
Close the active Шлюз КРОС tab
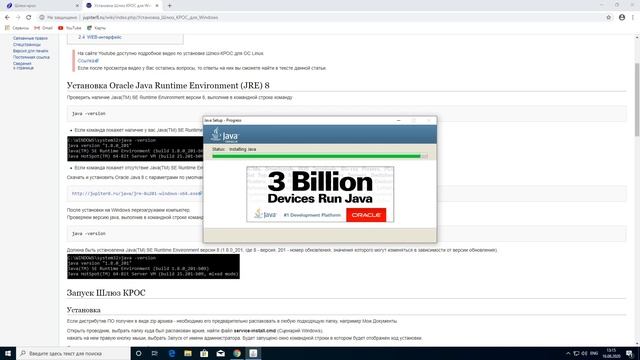point(157,6)
